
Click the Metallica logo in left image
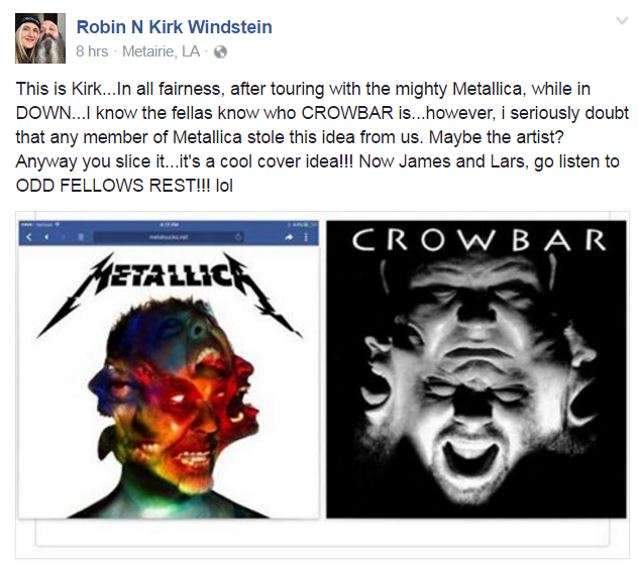(x=169, y=293)
